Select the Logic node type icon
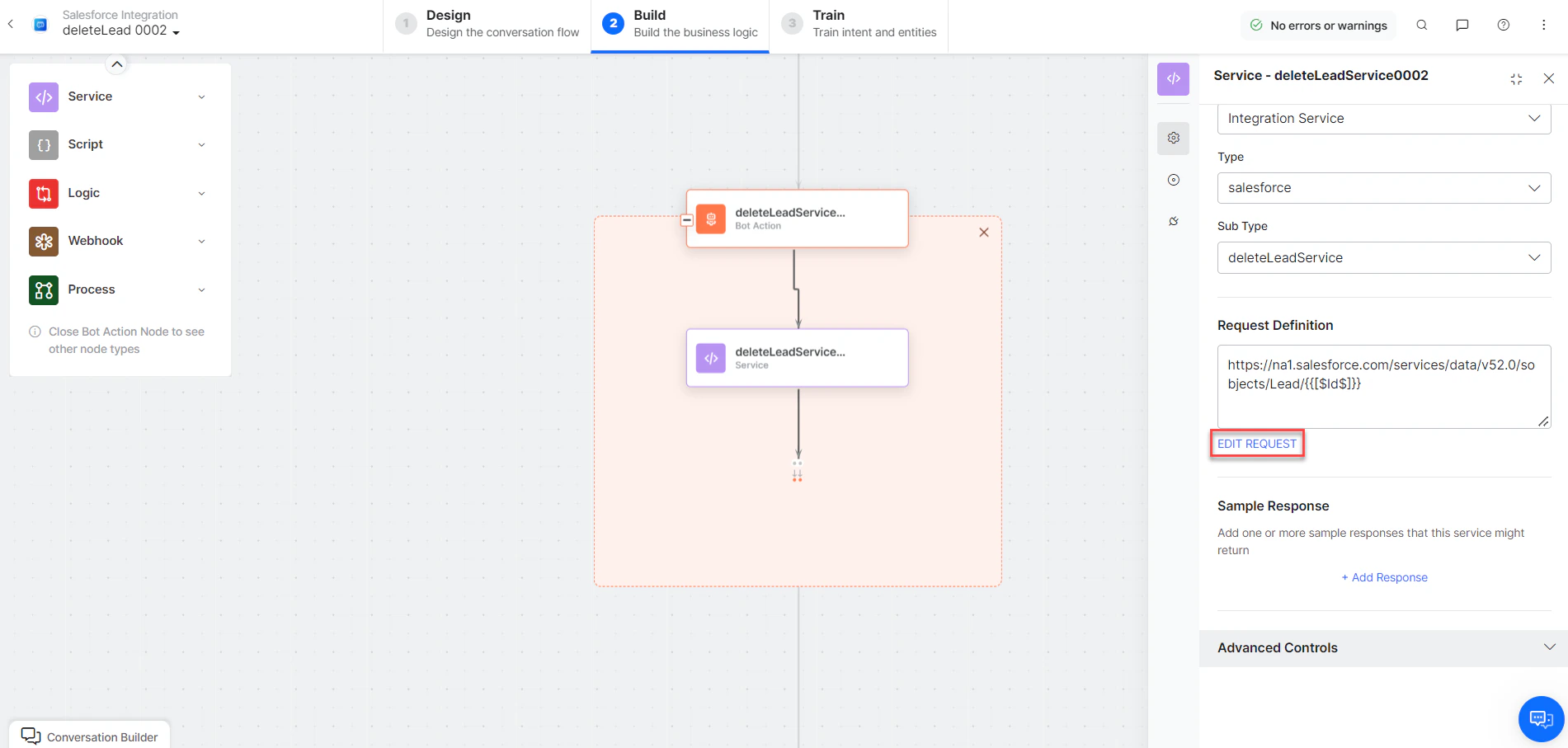Viewport: 1568px width, 748px height. tap(43, 193)
